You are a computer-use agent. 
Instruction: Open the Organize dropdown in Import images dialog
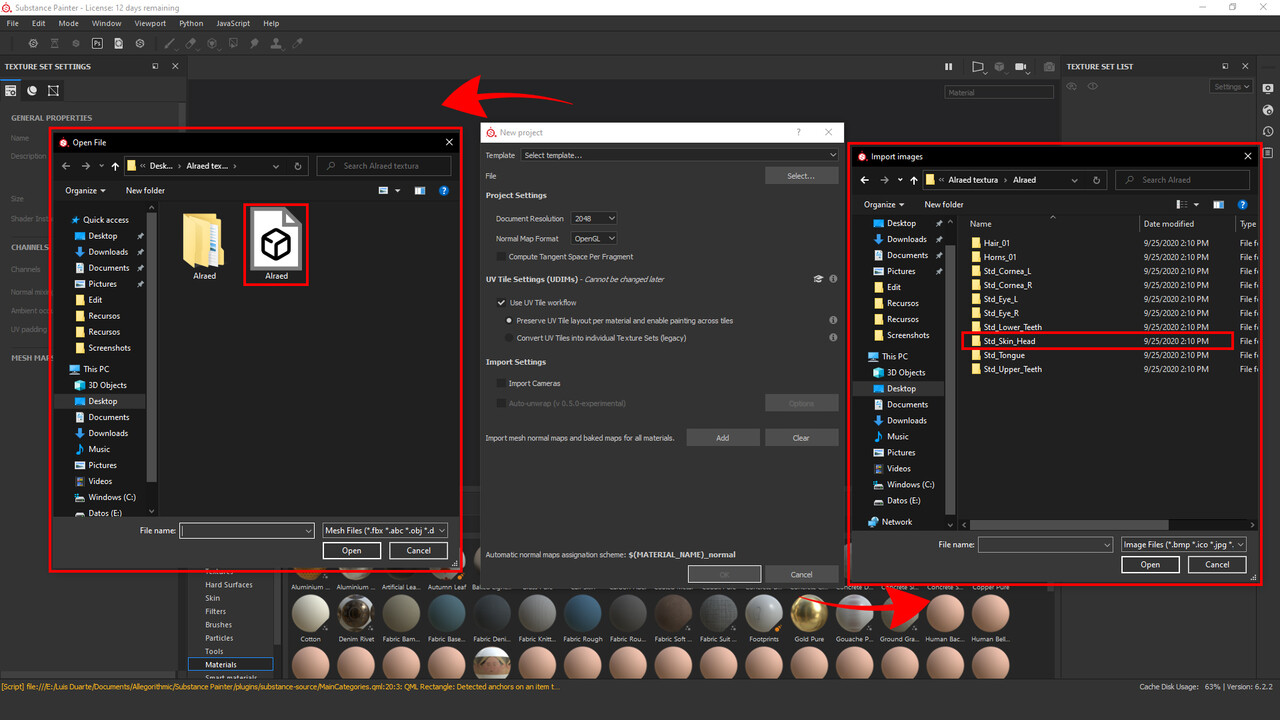pyautogui.click(x=885, y=204)
